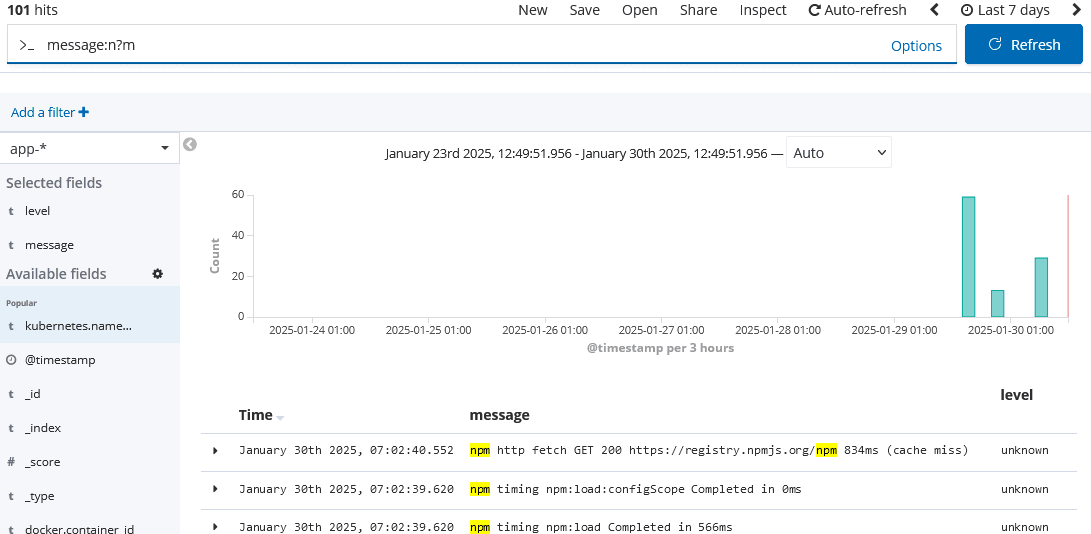Open the Save menu item
Screen dimensions: 1091x534
click(x=585, y=10)
